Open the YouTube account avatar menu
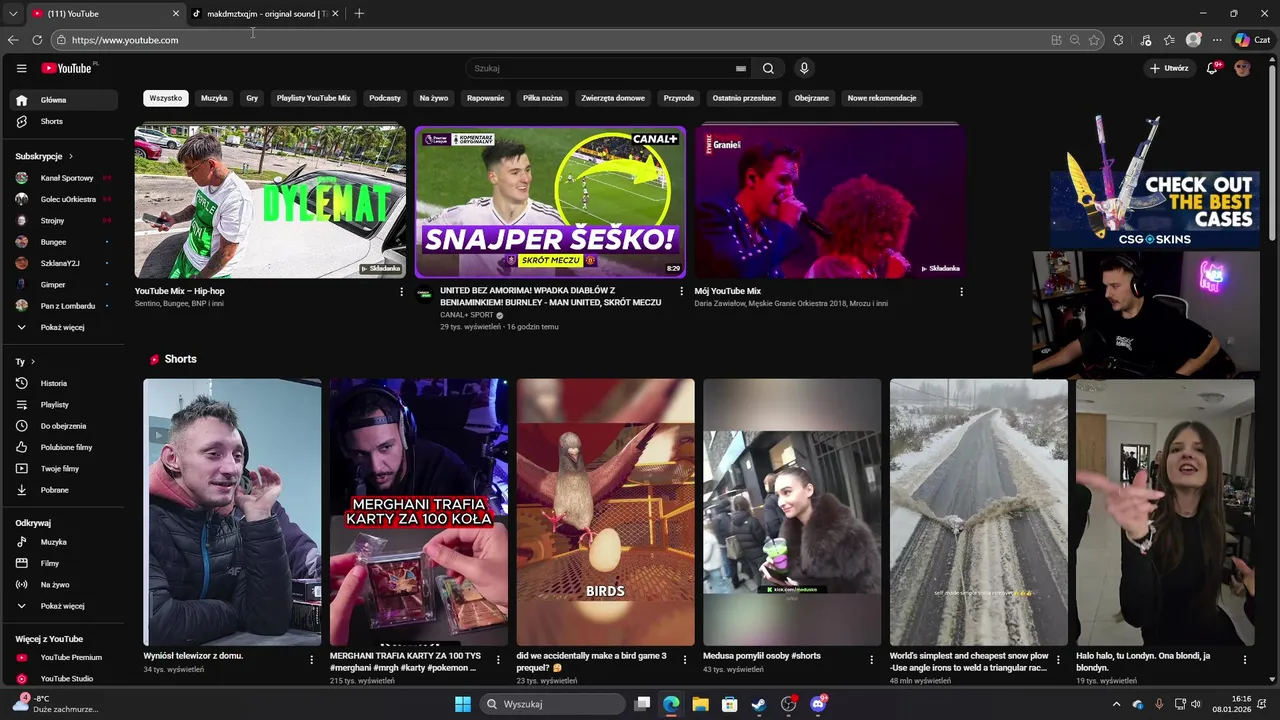 click(1242, 68)
